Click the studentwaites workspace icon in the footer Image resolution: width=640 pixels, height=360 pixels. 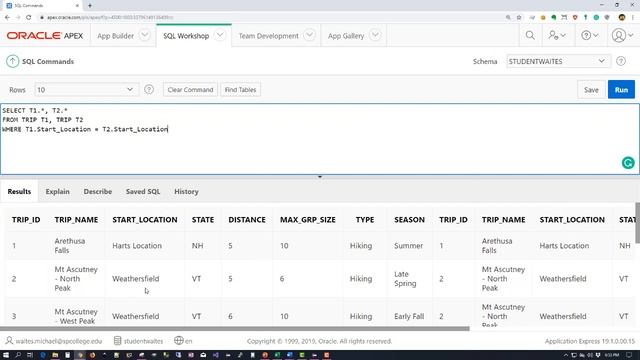click(x=118, y=340)
